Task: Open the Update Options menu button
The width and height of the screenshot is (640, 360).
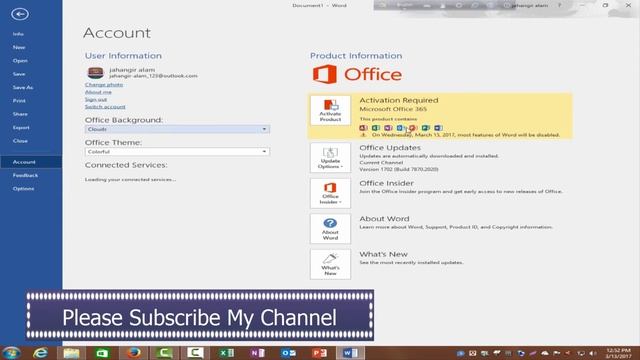Action: coord(330,158)
